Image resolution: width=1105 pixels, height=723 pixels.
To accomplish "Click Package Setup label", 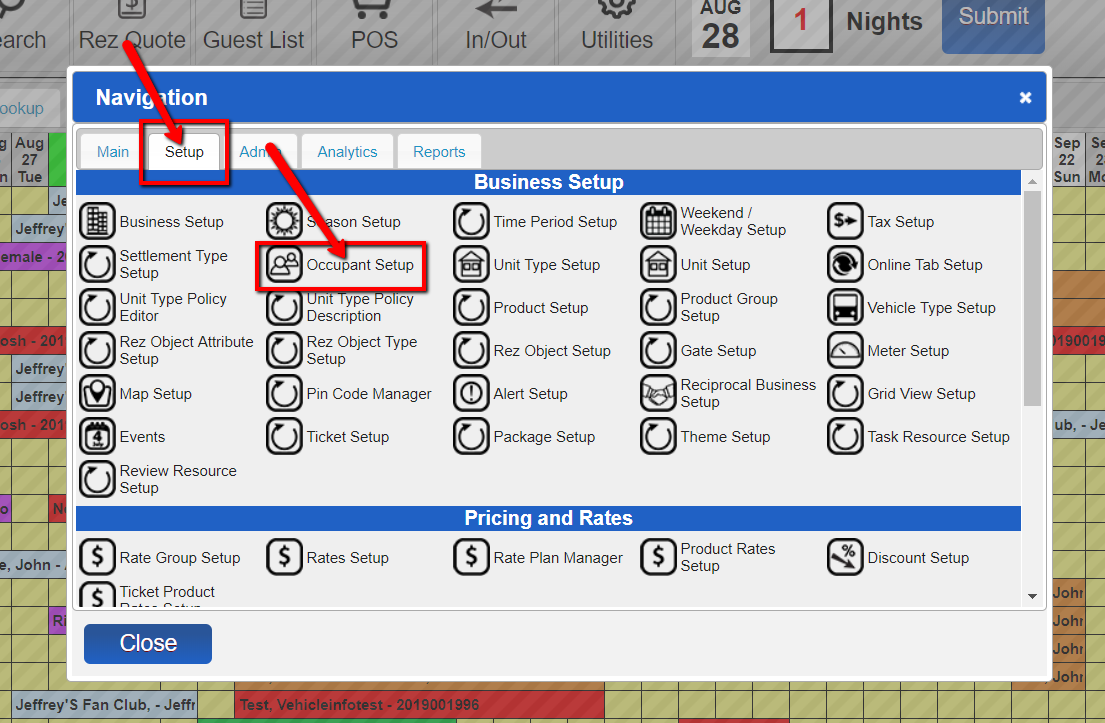I will tap(544, 436).
